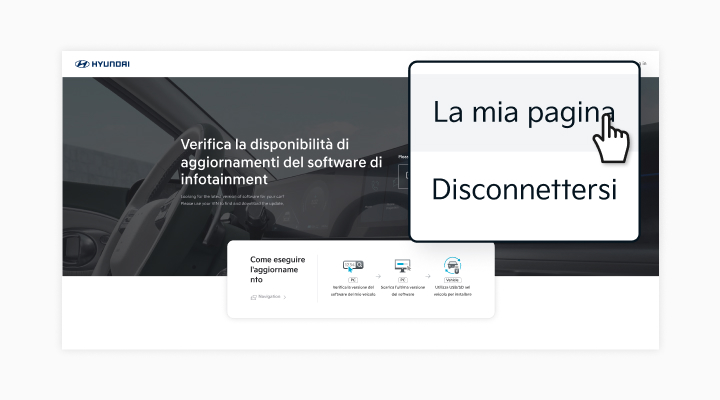Screen dimensions: 720x400
Task: Open La mia pagina from the menu
Action: (x=523, y=112)
